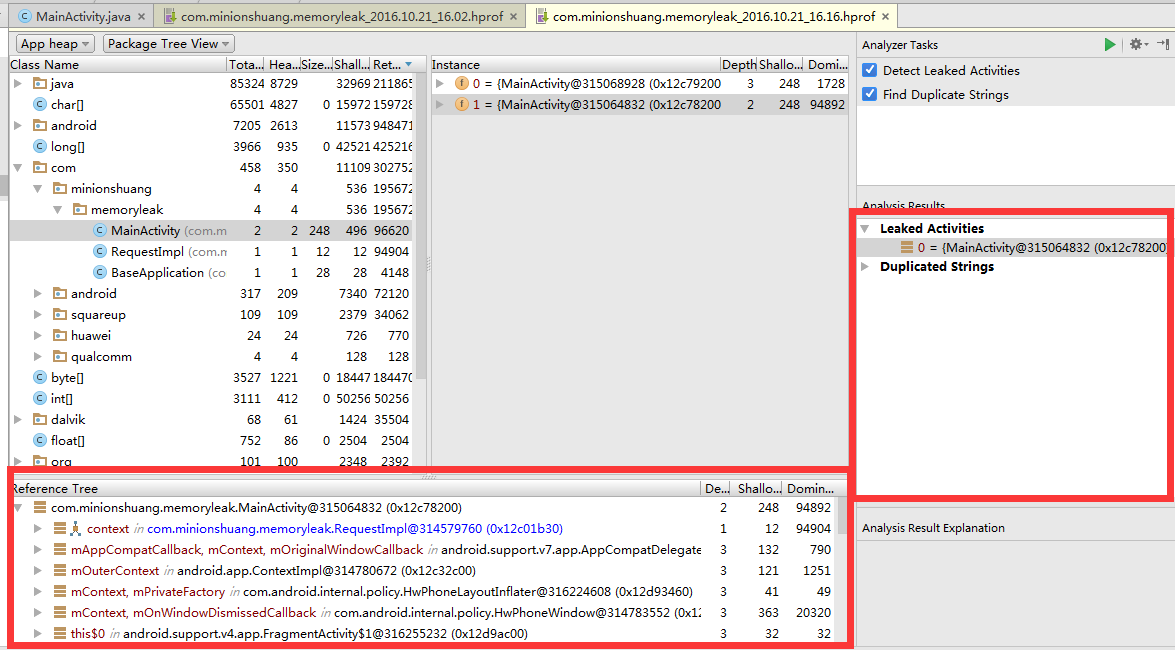
Task: Click the java package folder icon
Action: [40, 83]
